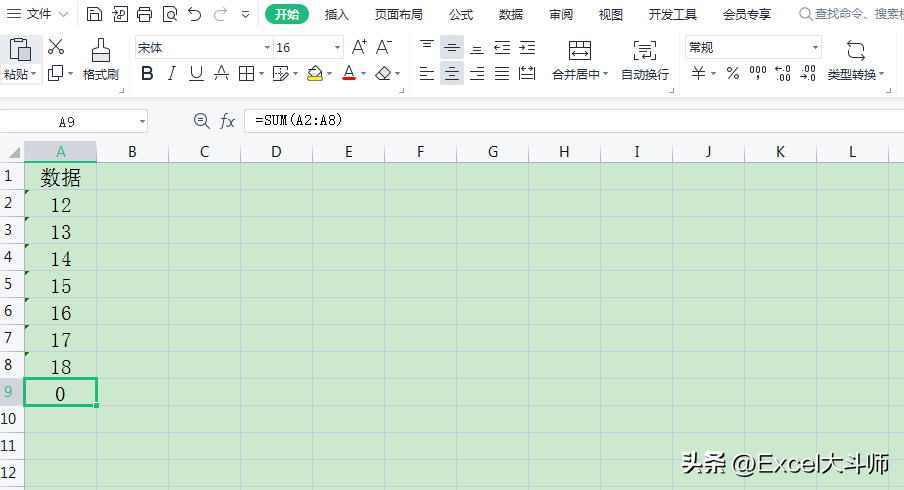Switch to the 插入 Insert tab
Screen dimensions: 904x490
coord(337,14)
